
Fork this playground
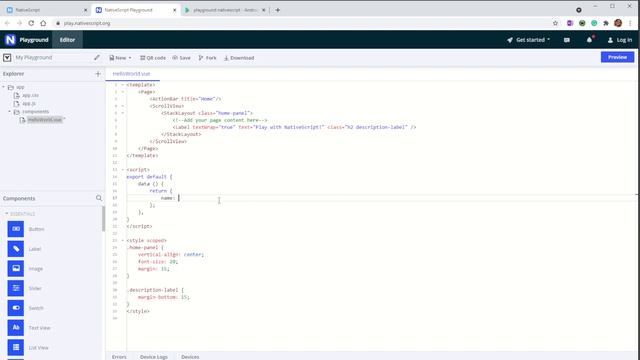click(x=207, y=58)
